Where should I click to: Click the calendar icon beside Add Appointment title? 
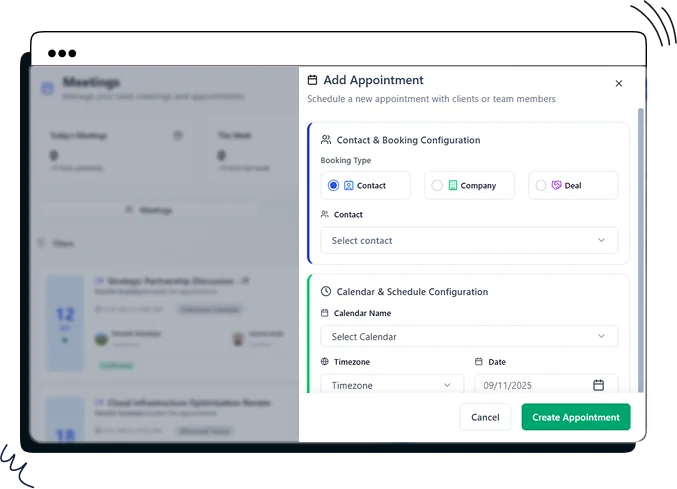tap(313, 80)
